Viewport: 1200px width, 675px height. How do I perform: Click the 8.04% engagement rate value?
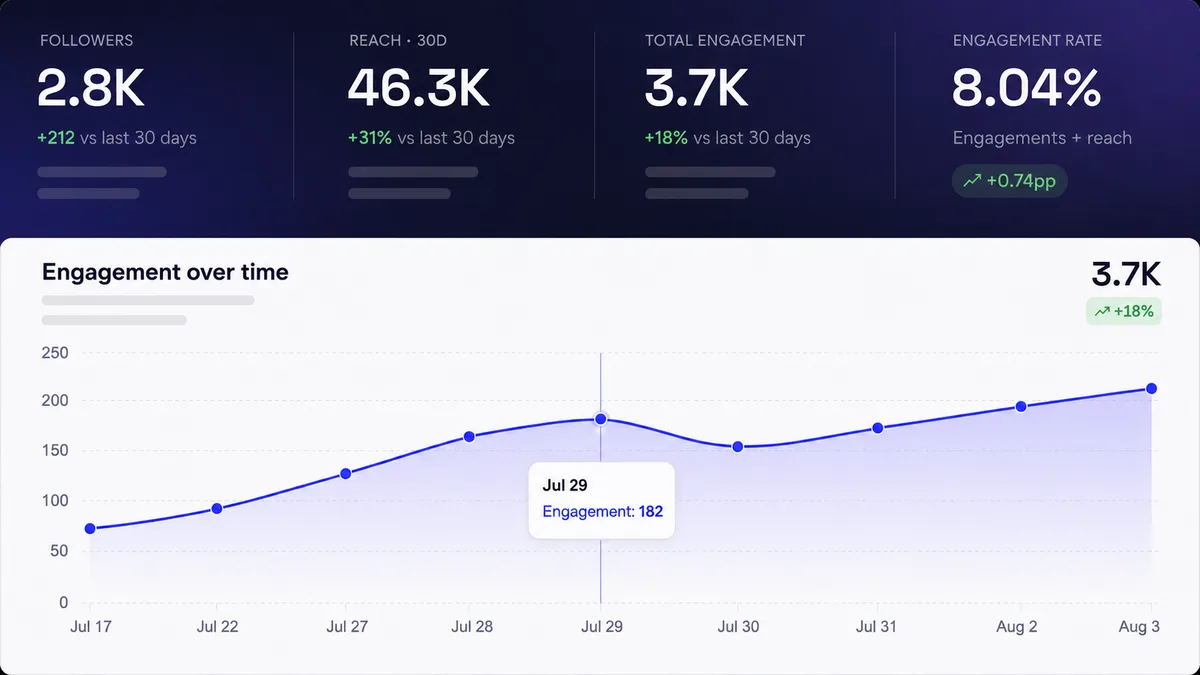click(x=1026, y=88)
